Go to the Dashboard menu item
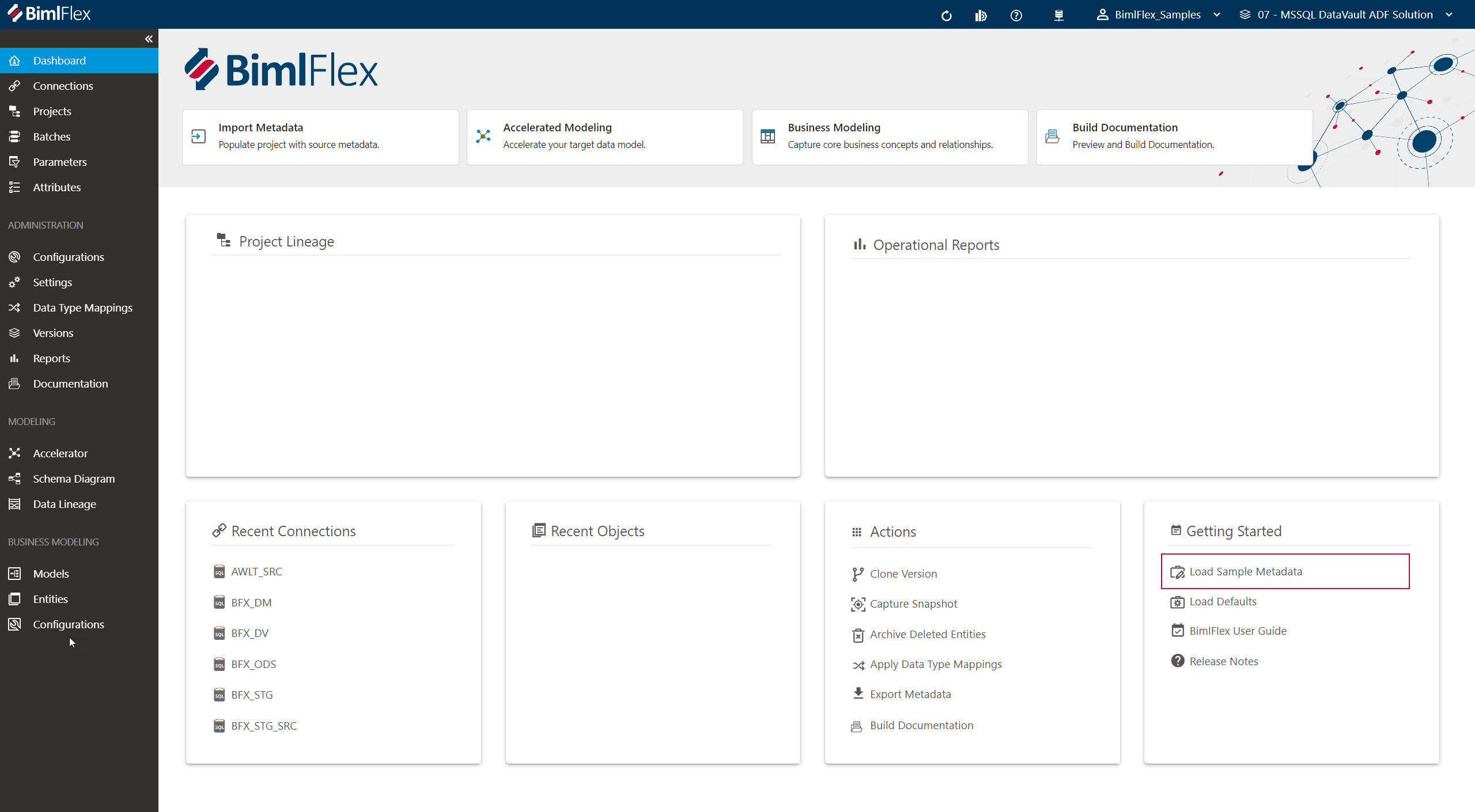The height and width of the screenshot is (812, 1475). [x=59, y=60]
